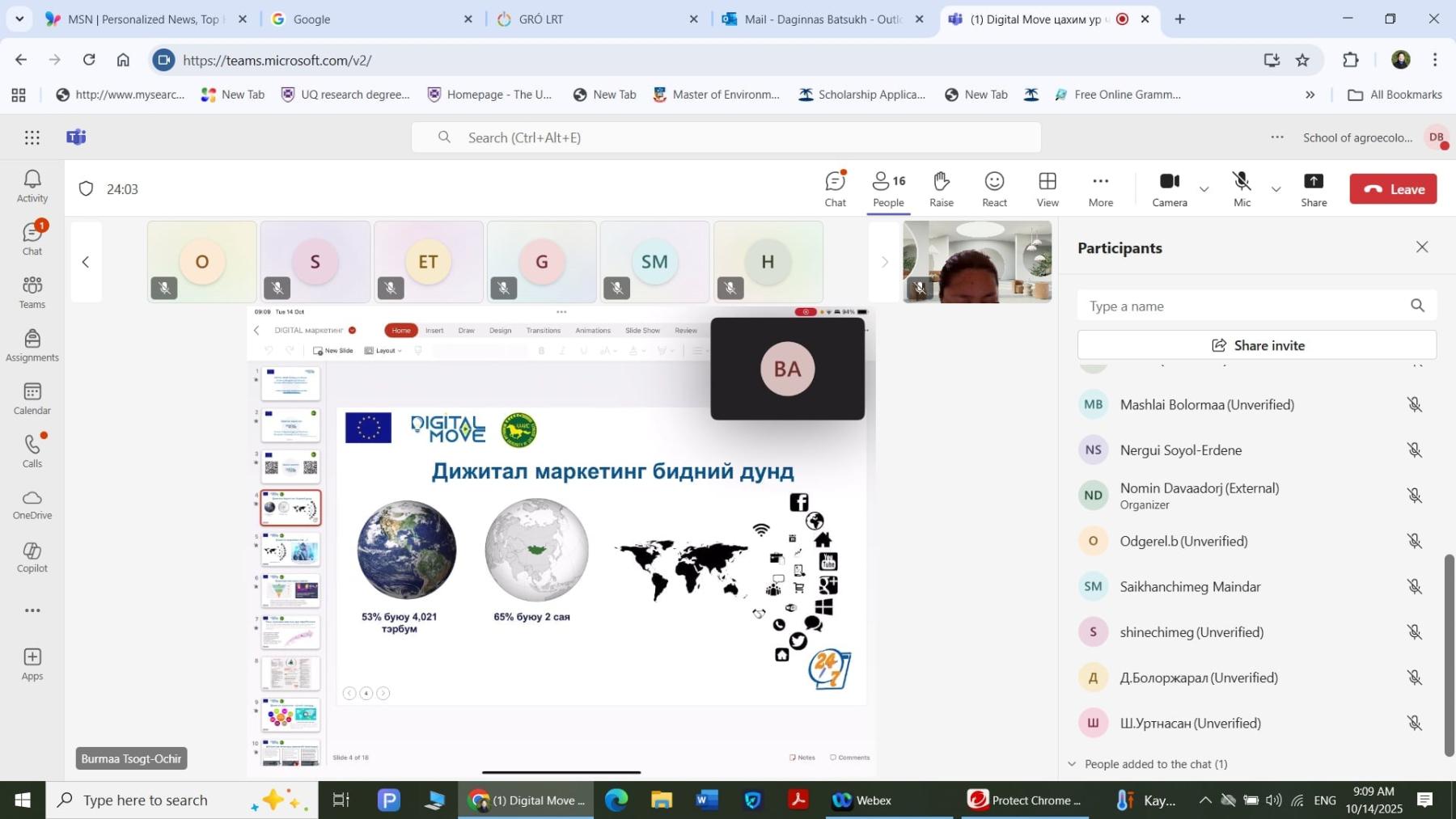The height and width of the screenshot is (819, 1456).
Task: Toggle mute icon for Nomin Davaadorj
Action: (x=1414, y=496)
